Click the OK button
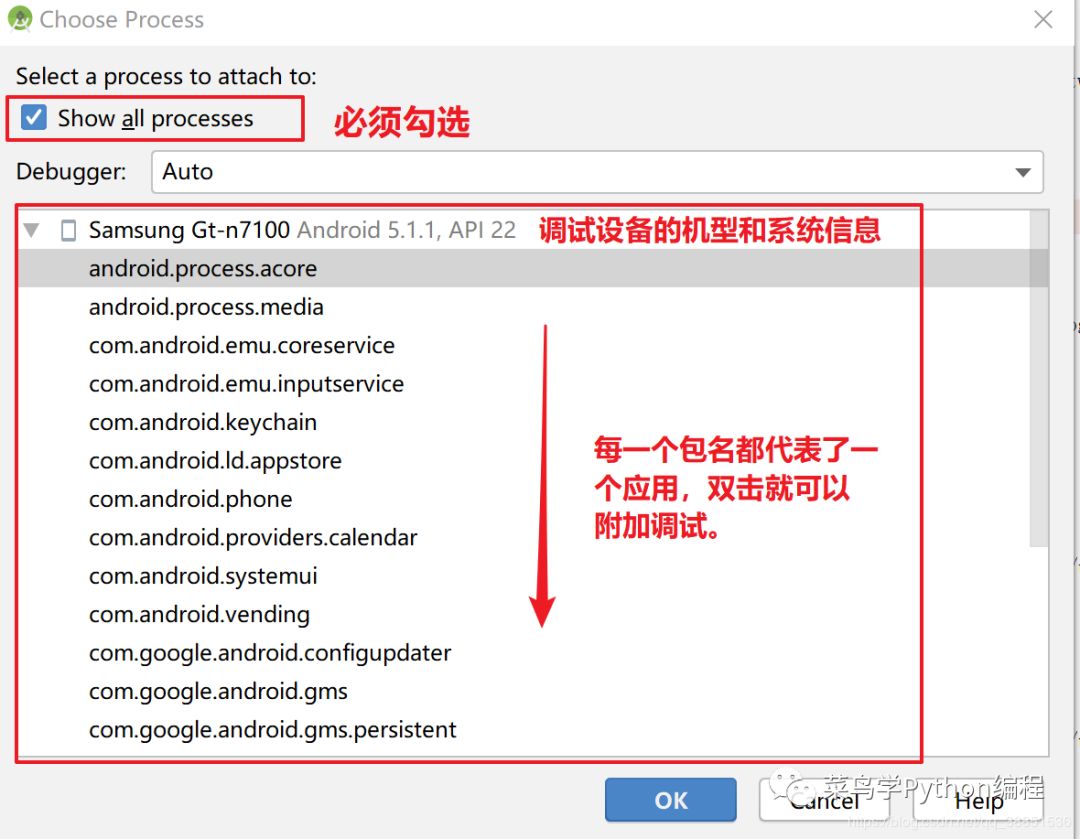This screenshot has height=839, width=1080. [x=671, y=800]
